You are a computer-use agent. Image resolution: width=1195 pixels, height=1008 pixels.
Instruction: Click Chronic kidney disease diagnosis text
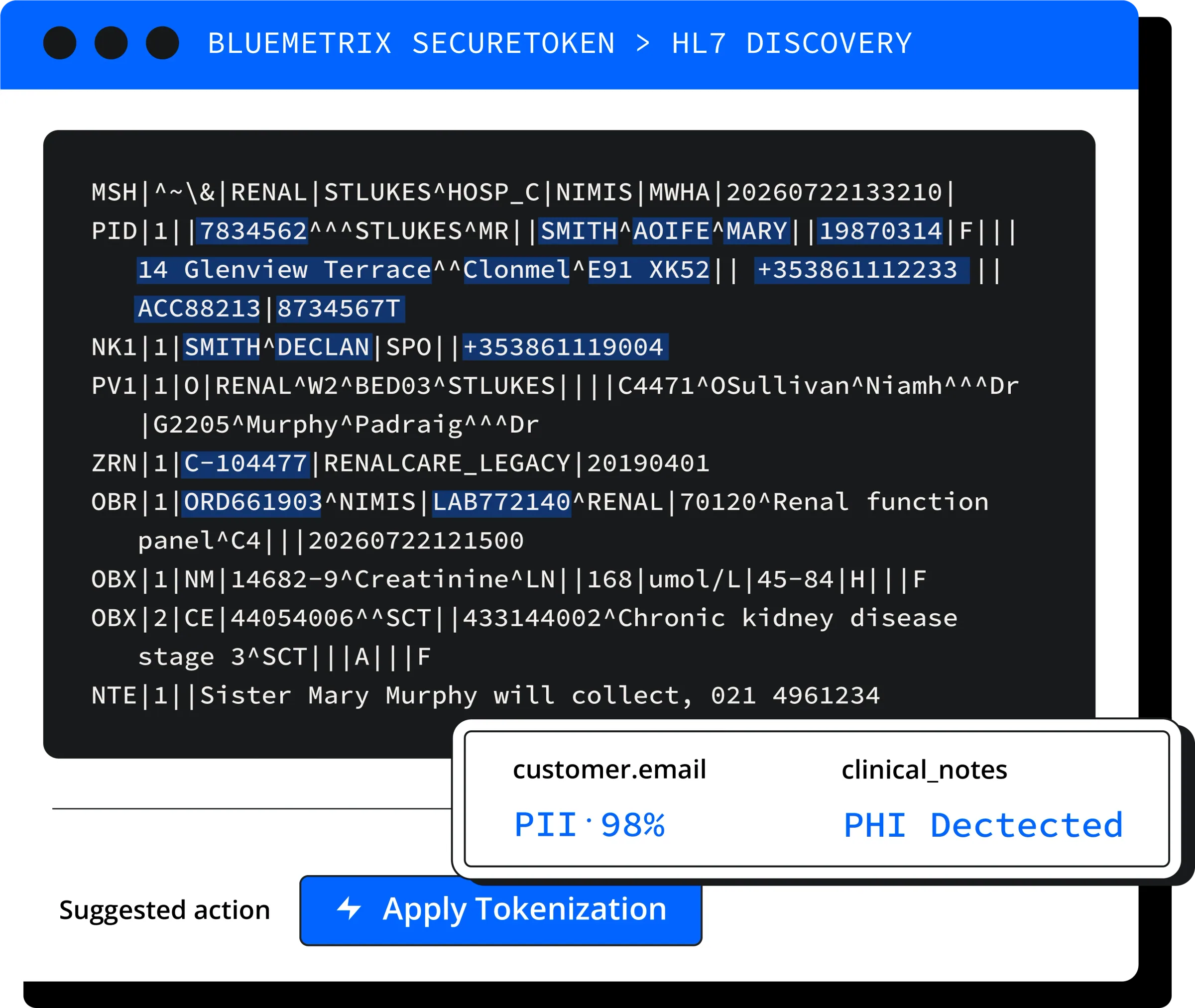[x=788, y=619]
